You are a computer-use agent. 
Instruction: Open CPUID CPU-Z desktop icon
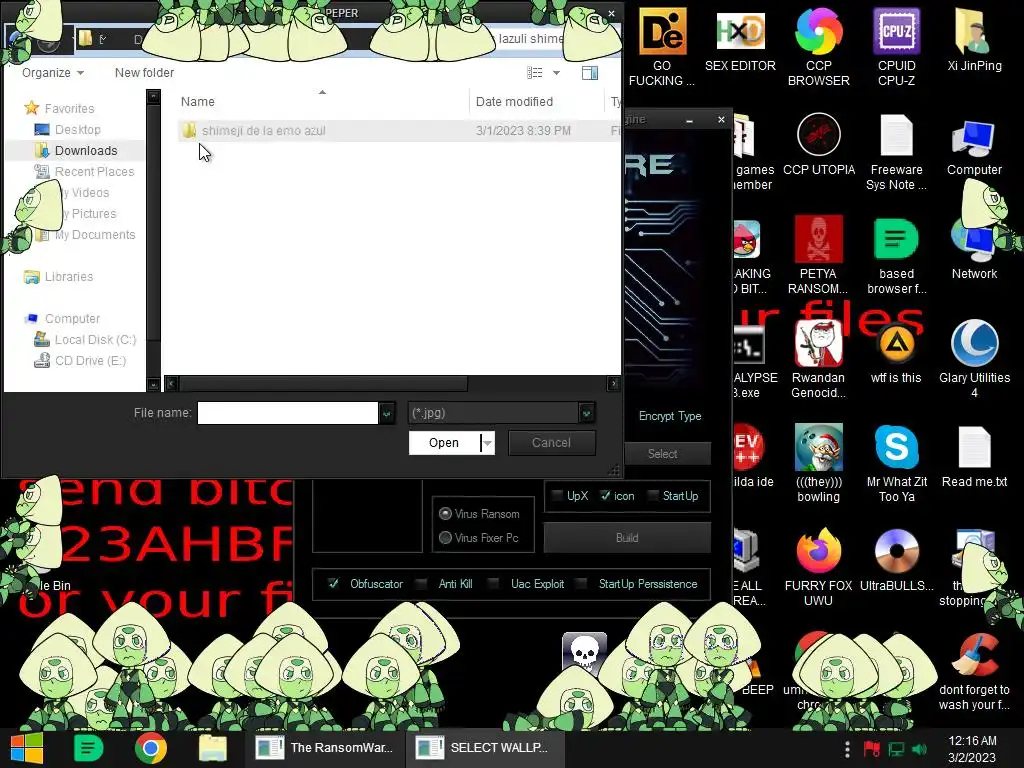(x=896, y=47)
